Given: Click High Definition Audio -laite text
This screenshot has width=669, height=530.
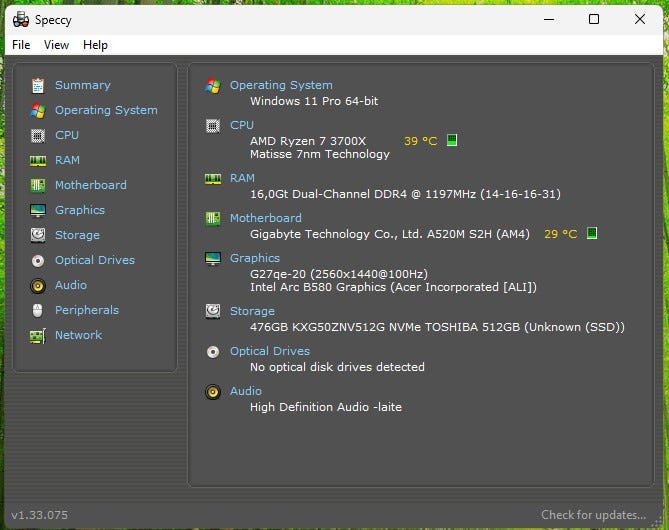Looking at the screenshot, I should tap(326, 407).
